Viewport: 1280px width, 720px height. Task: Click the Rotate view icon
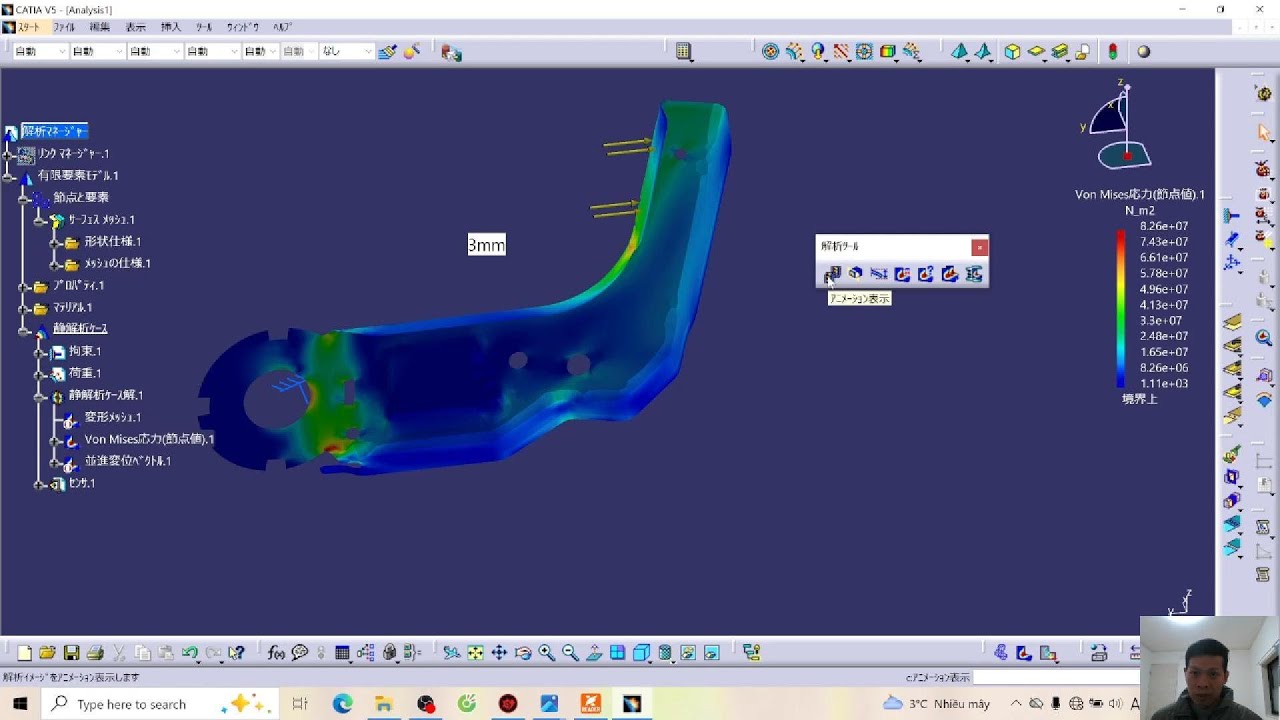(x=523, y=653)
